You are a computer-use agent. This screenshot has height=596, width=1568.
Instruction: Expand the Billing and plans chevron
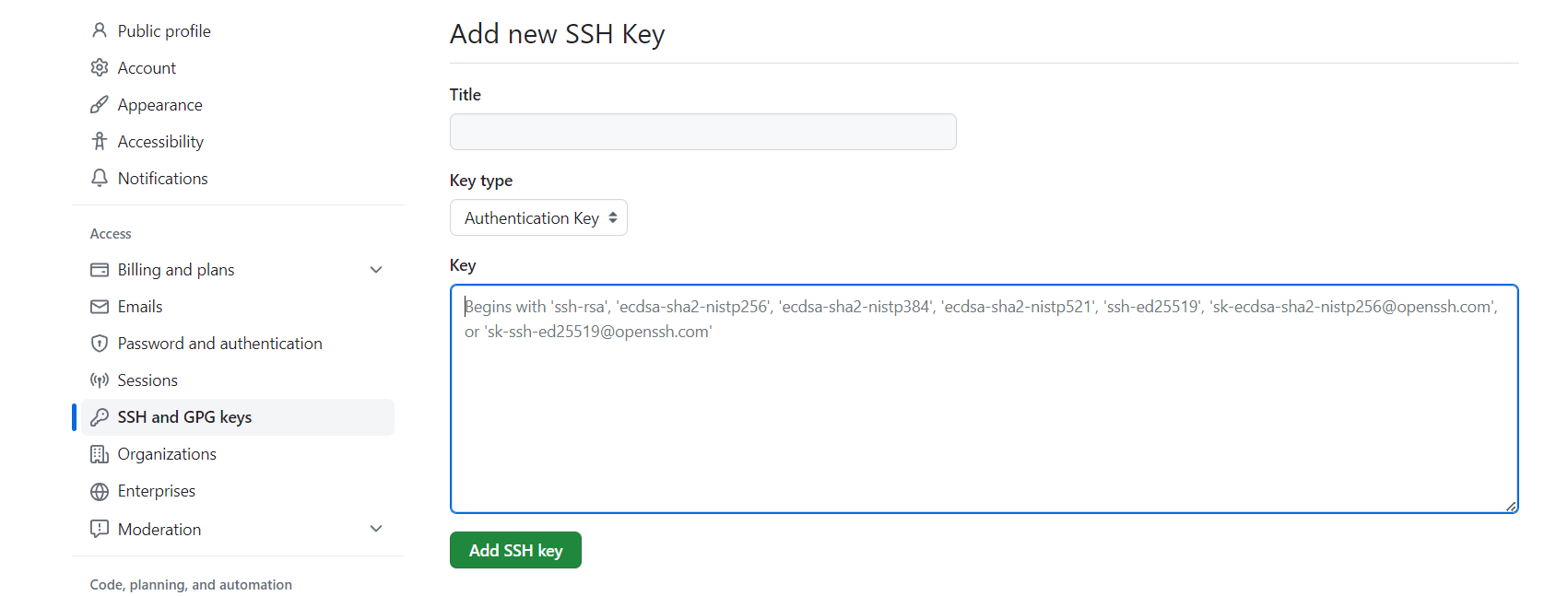pyautogui.click(x=376, y=270)
